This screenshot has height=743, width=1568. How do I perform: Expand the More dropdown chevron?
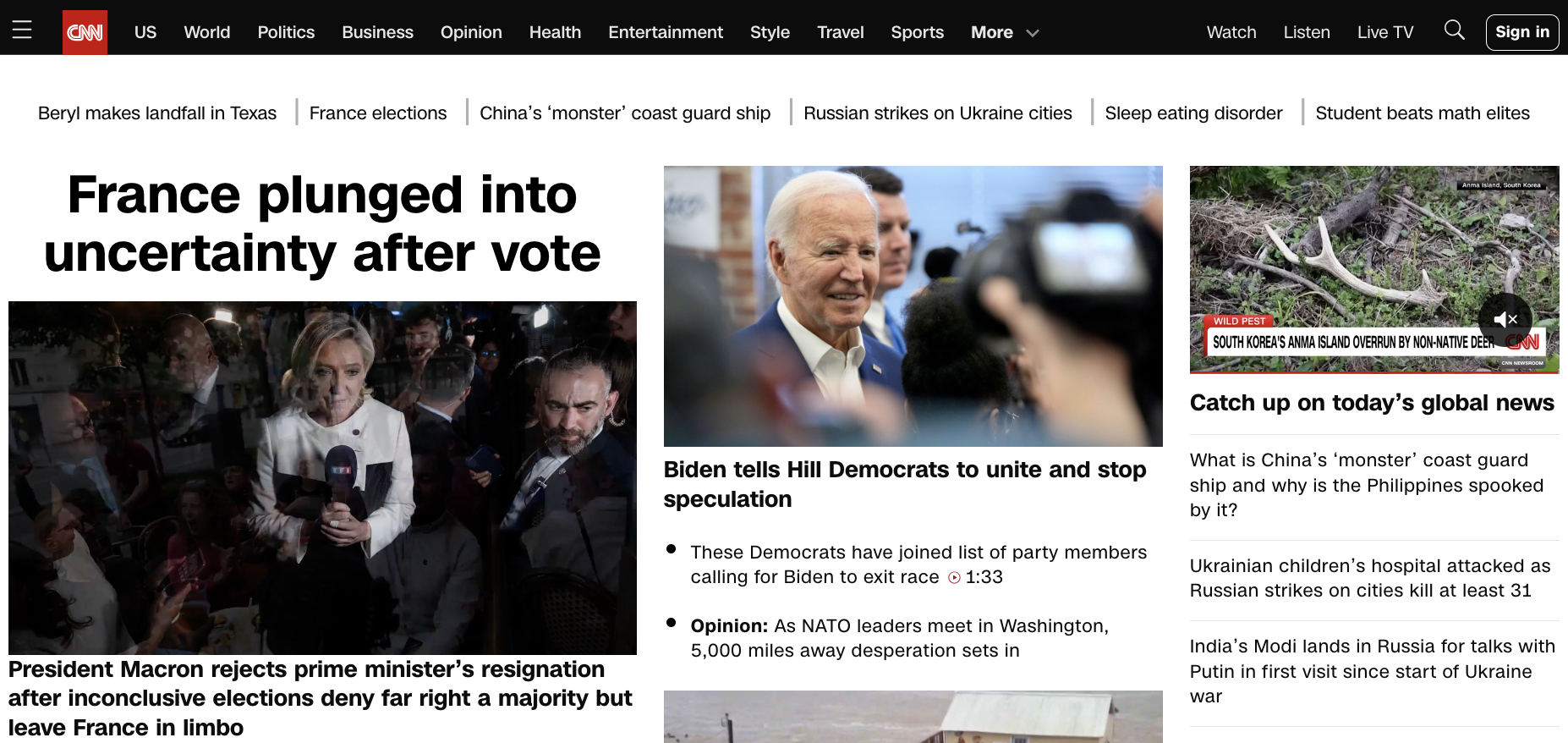(1033, 33)
